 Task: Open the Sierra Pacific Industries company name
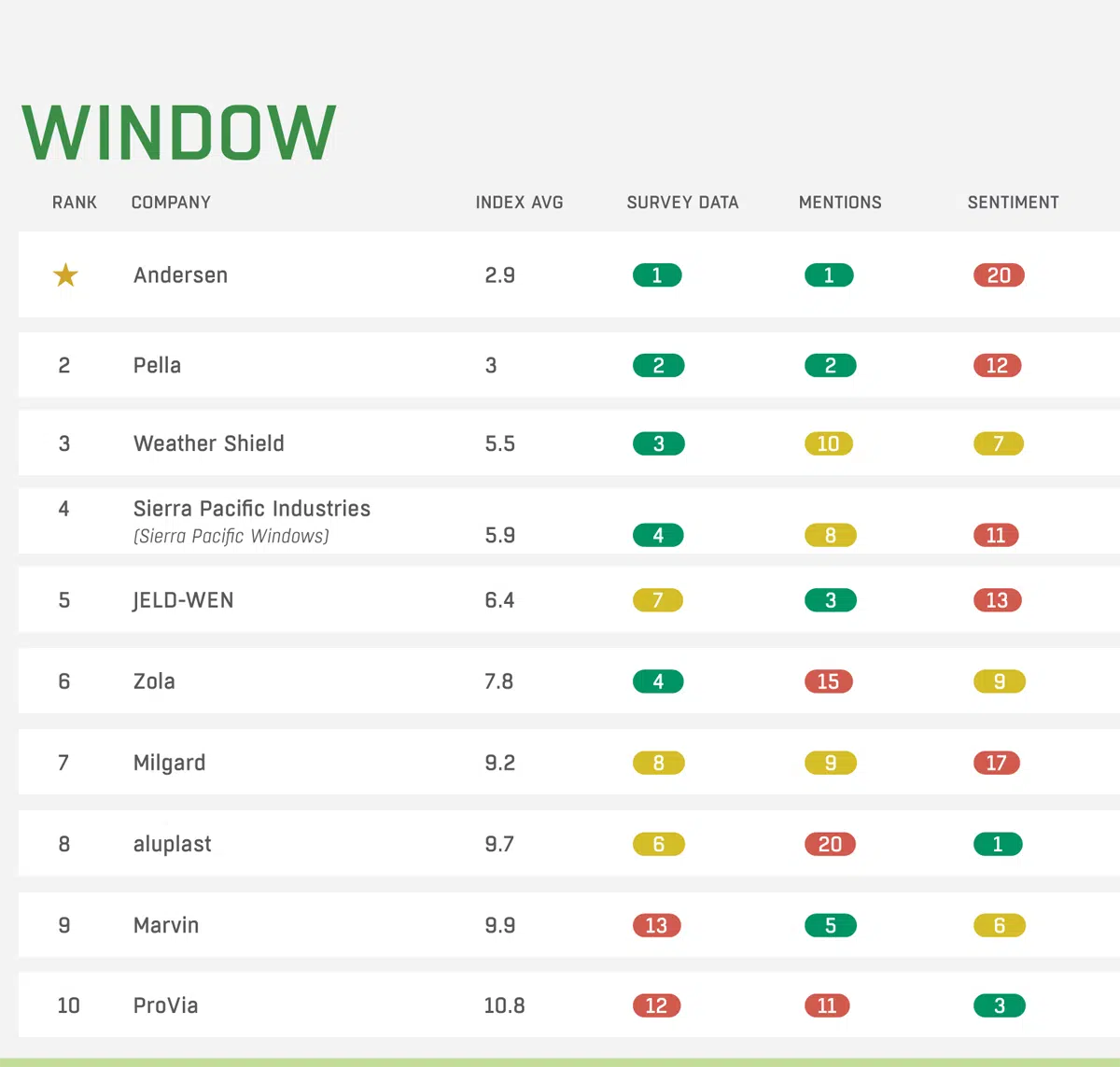click(251, 509)
